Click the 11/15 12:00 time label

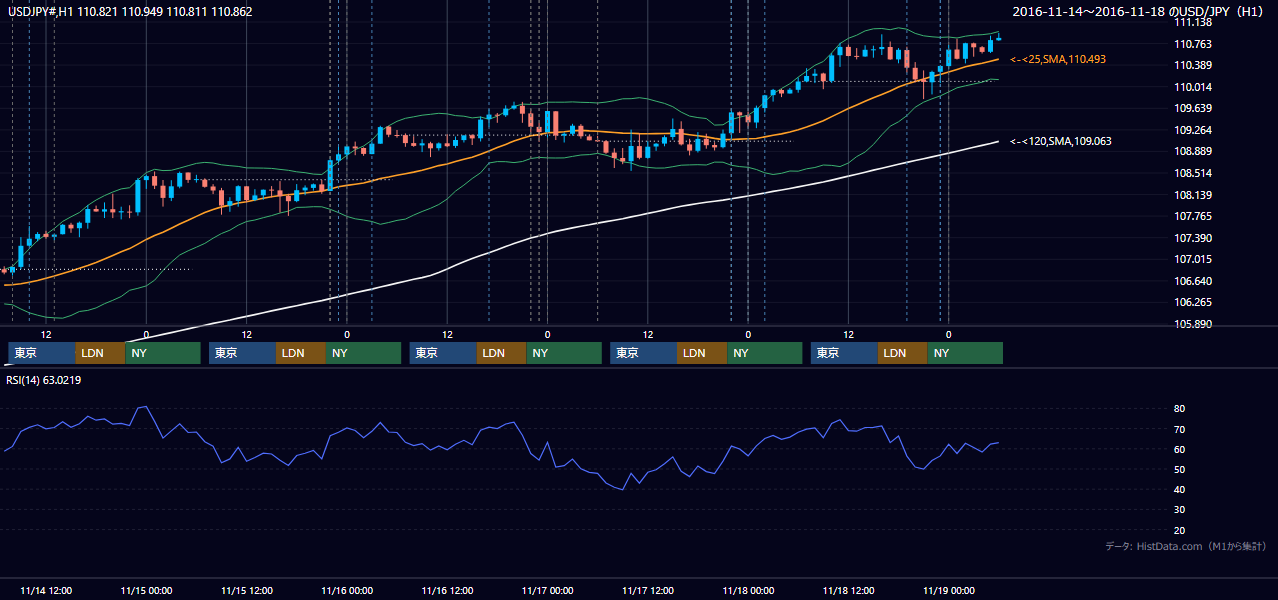246,590
